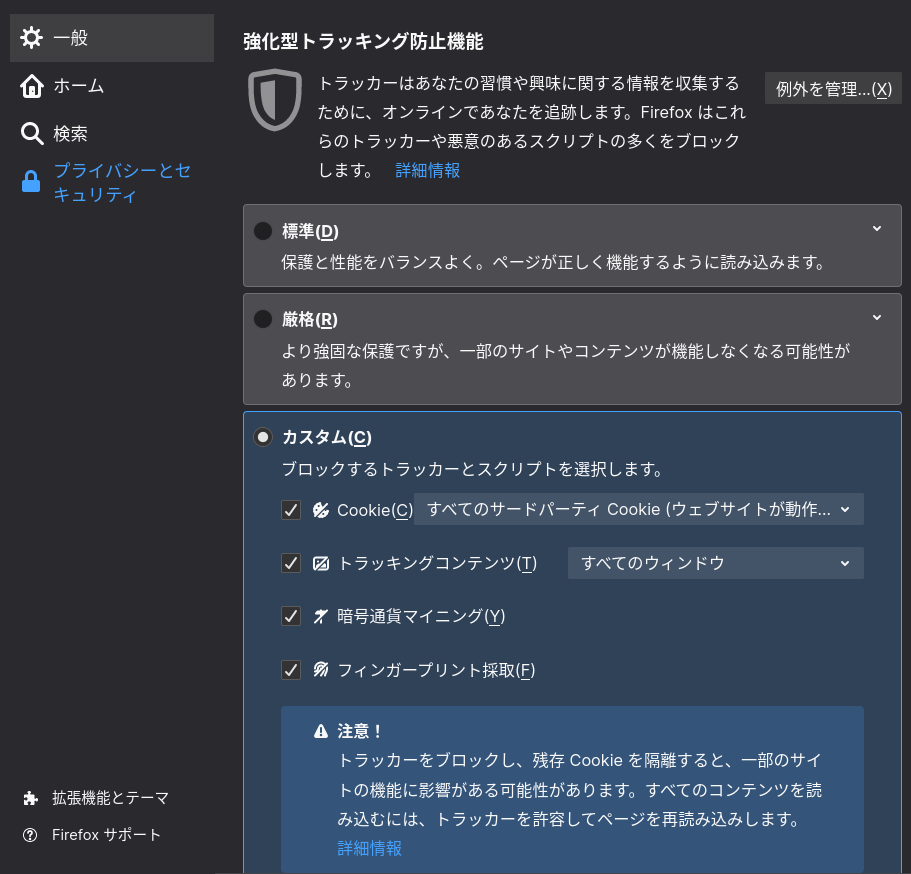Click the crossed cookie icon next to Cookie(C)
The width and height of the screenshot is (911, 874).
(x=321, y=510)
